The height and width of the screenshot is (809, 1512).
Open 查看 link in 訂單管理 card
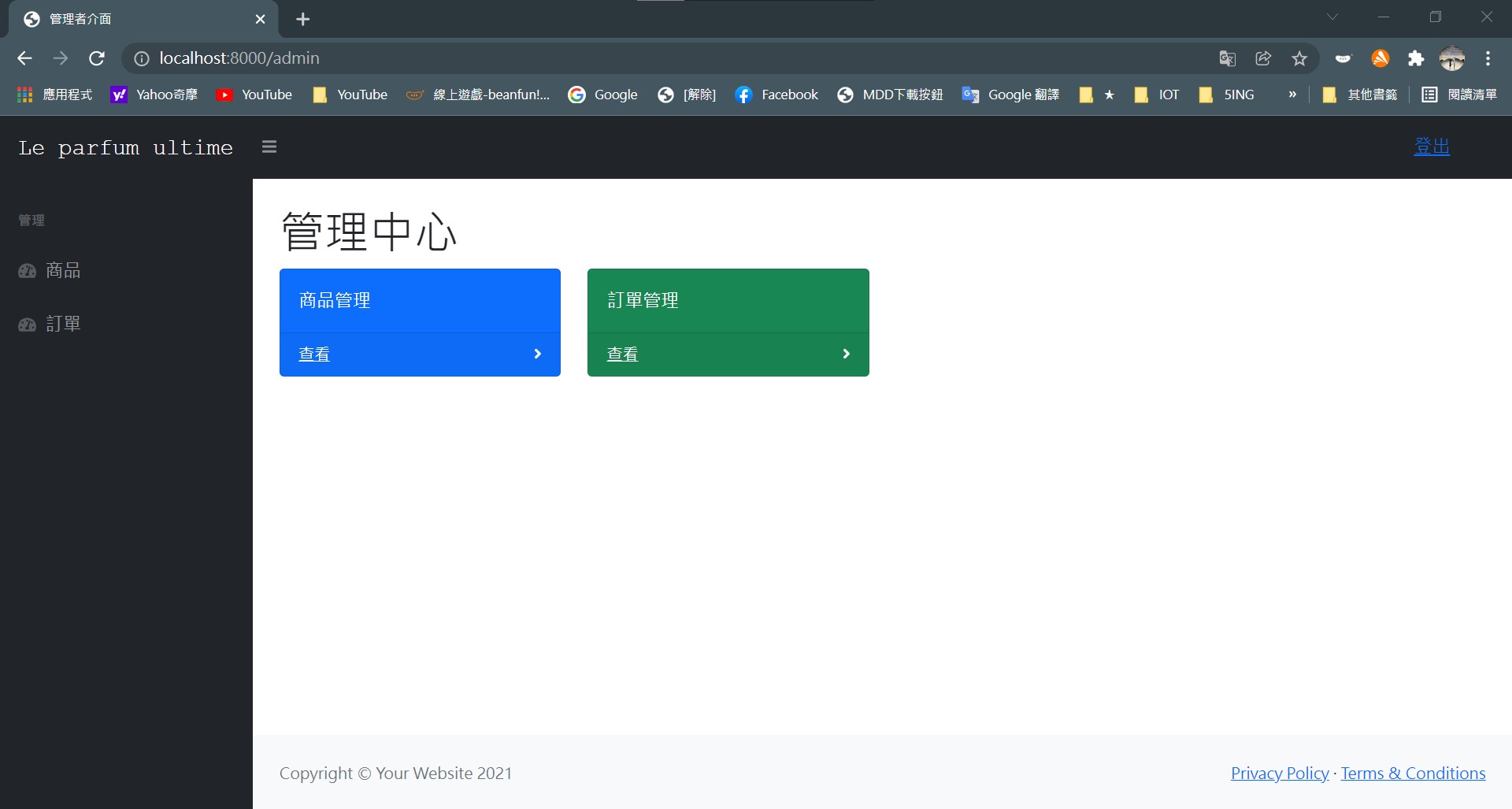[x=622, y=354]
